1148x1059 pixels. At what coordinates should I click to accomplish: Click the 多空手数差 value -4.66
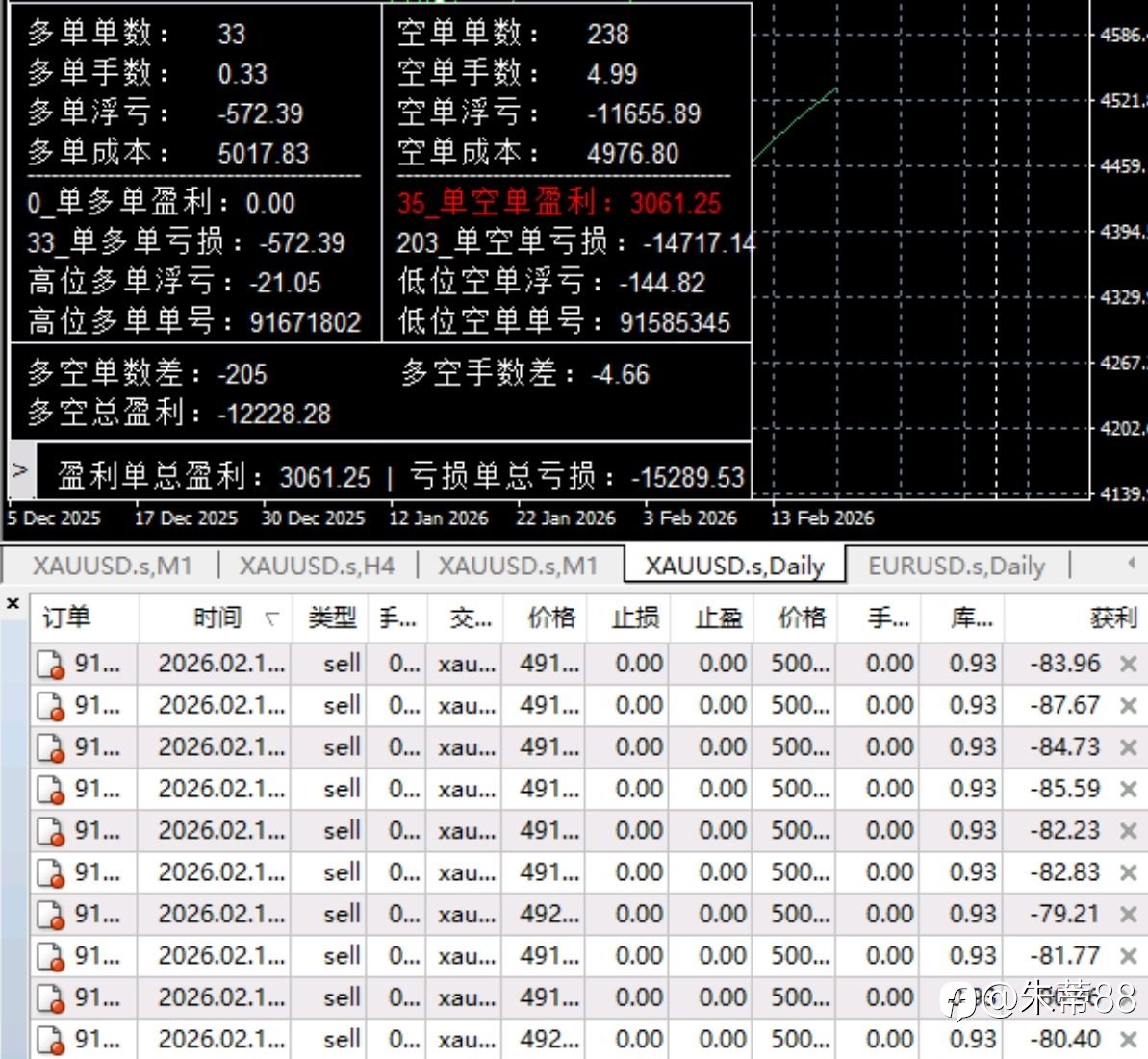(620, 374)
